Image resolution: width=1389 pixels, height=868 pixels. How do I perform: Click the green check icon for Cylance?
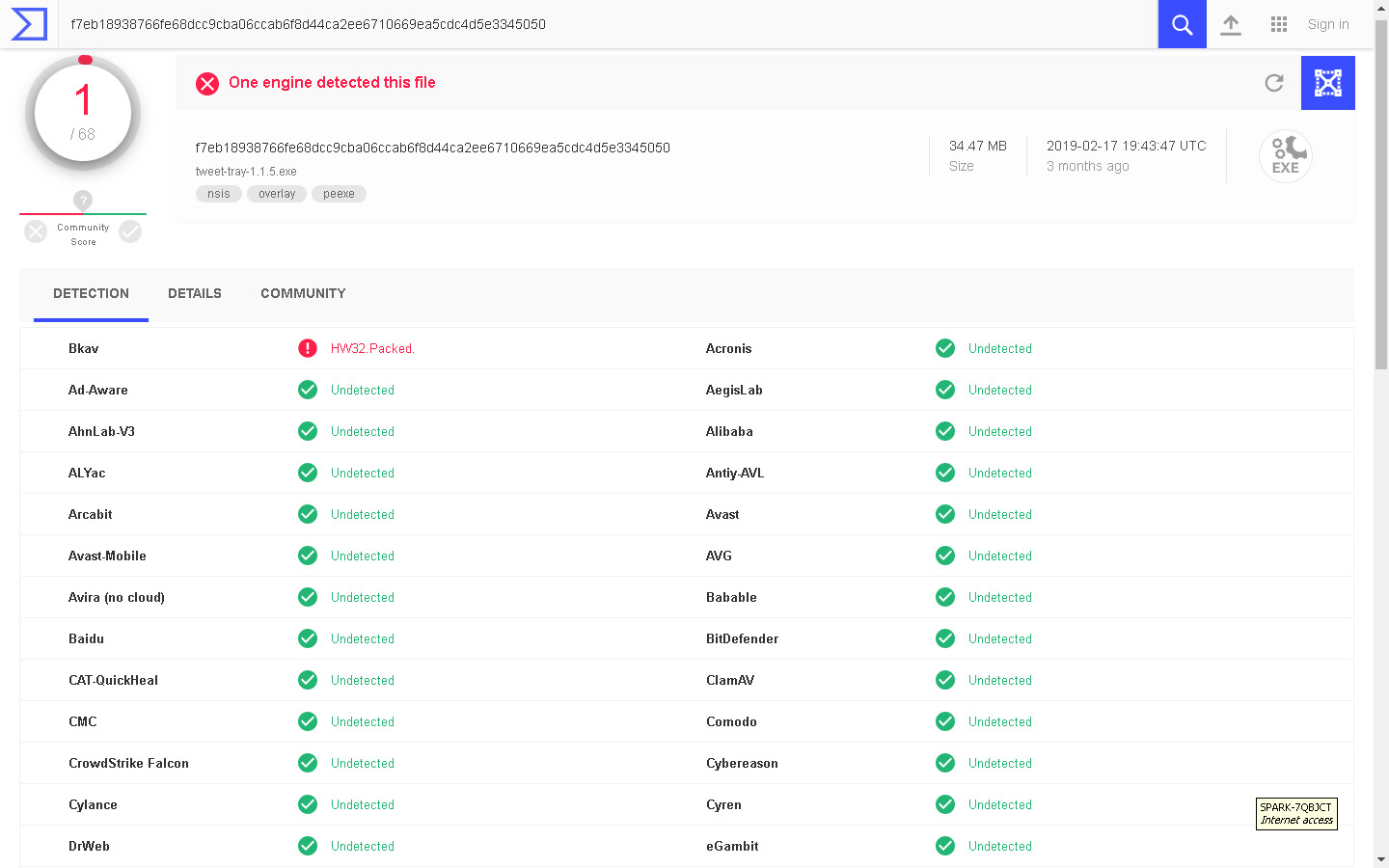pos(308,804)
